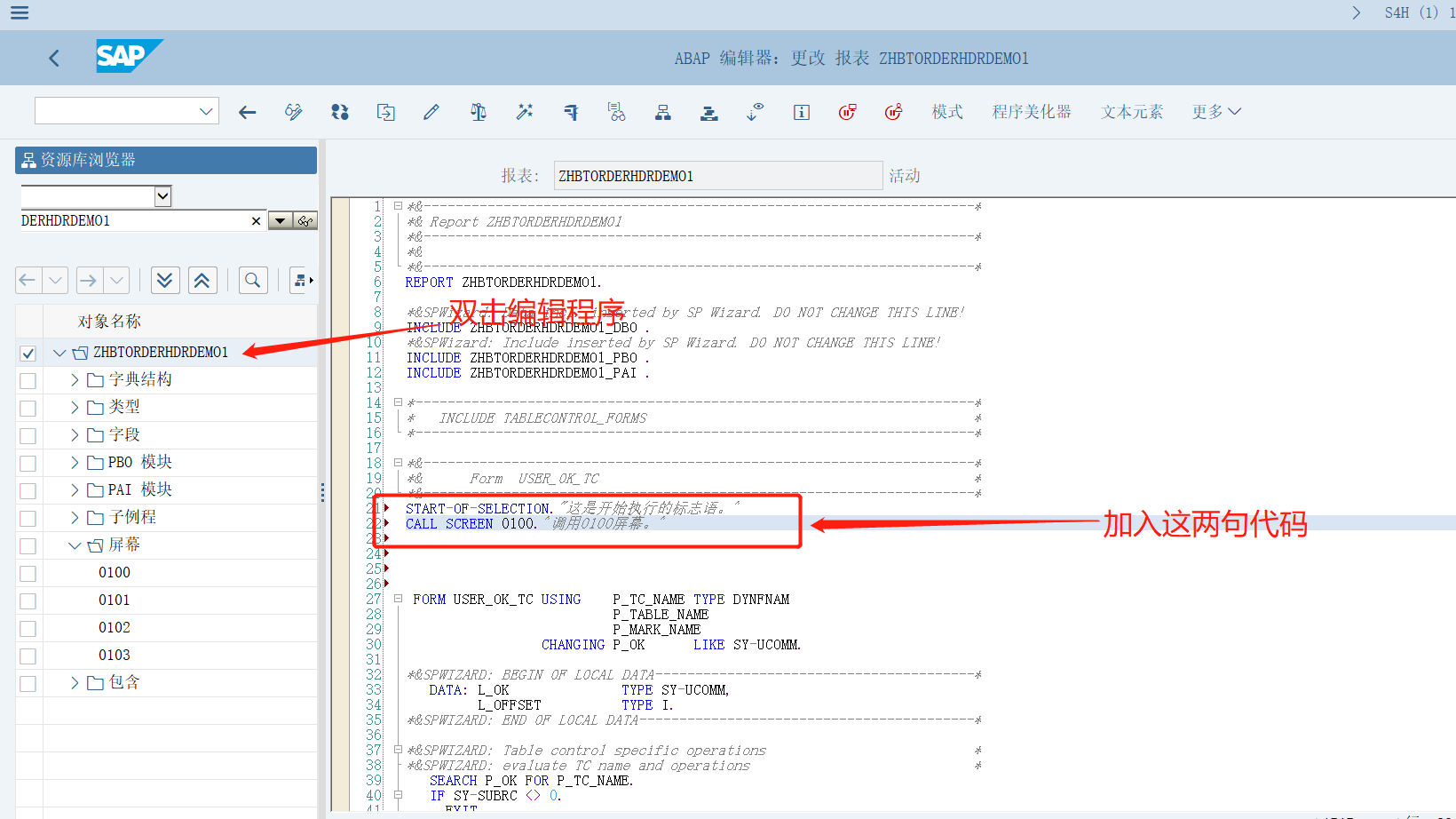This screenshot has width=1456, height=819.
Task: Open the command field dropdown arrow
Action: pos(206,111)
